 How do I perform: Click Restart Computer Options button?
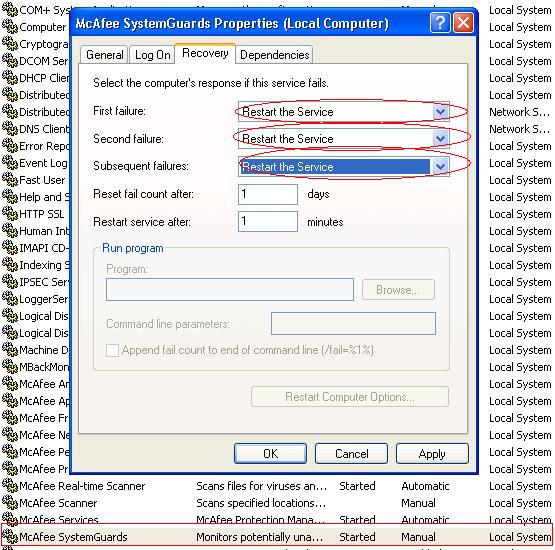tap(350, 397)
